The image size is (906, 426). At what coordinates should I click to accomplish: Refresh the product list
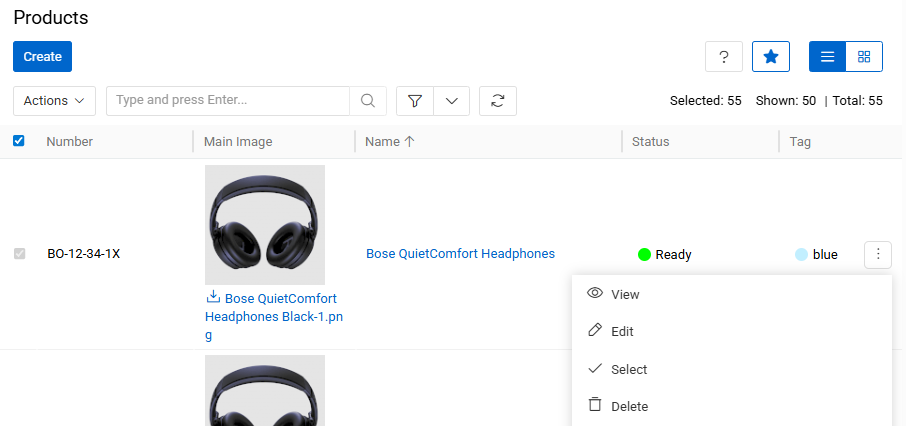[x=497, y=101]
